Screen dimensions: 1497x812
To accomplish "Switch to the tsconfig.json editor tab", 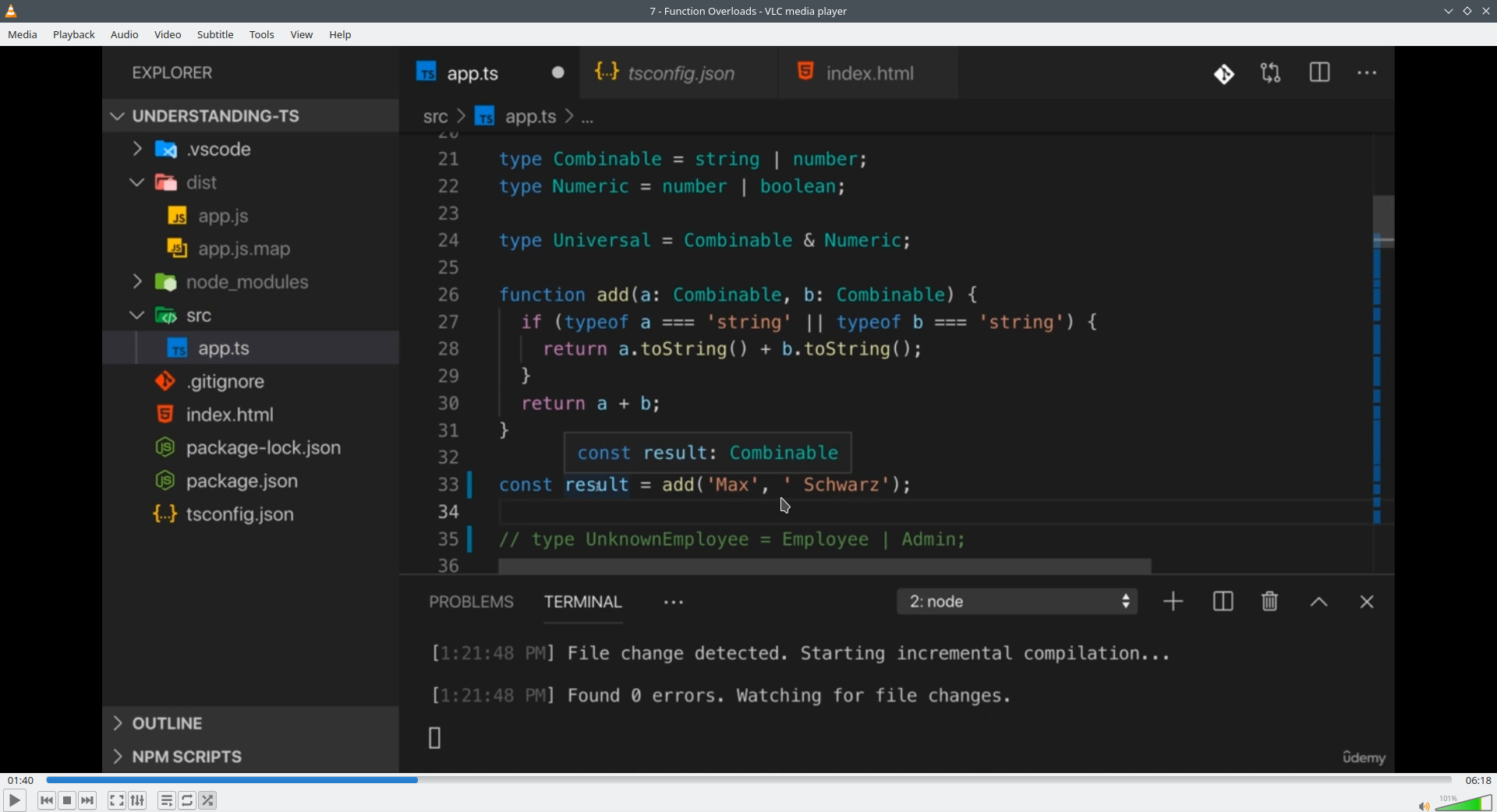I will 680,73.
